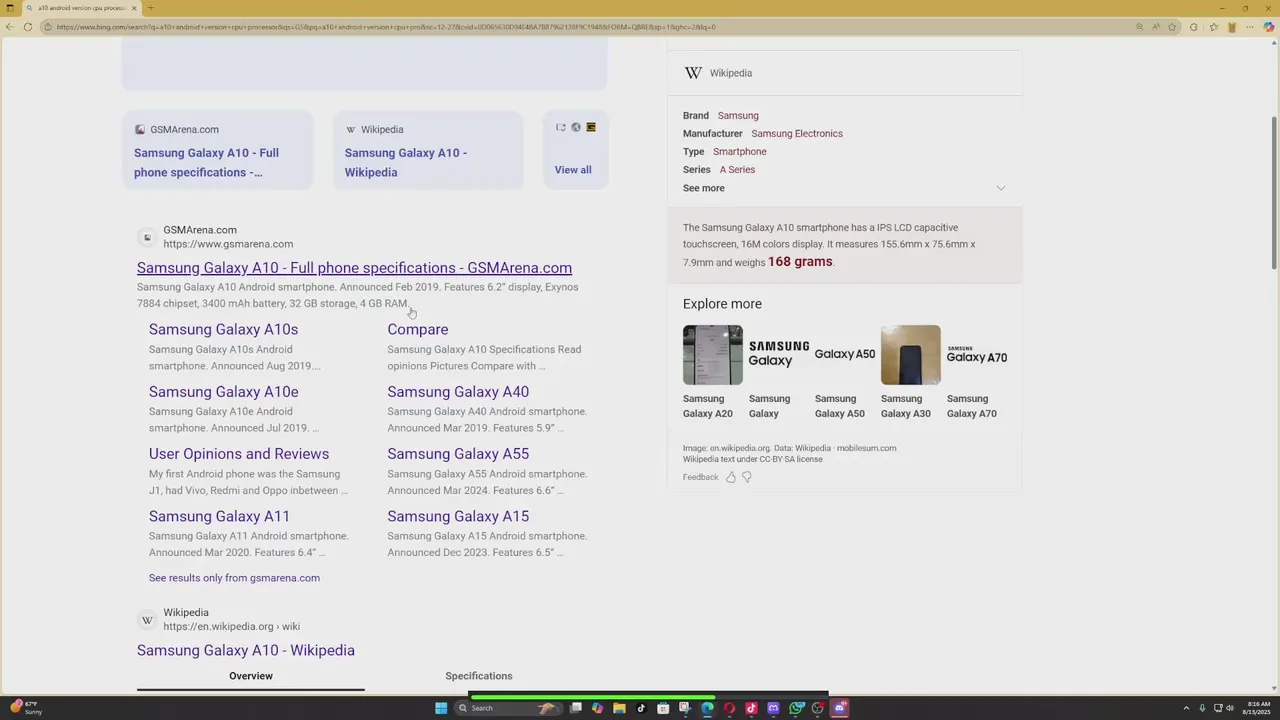
Task: Open WhatsApp from the taskbar
Action: [x=796, y=708]
